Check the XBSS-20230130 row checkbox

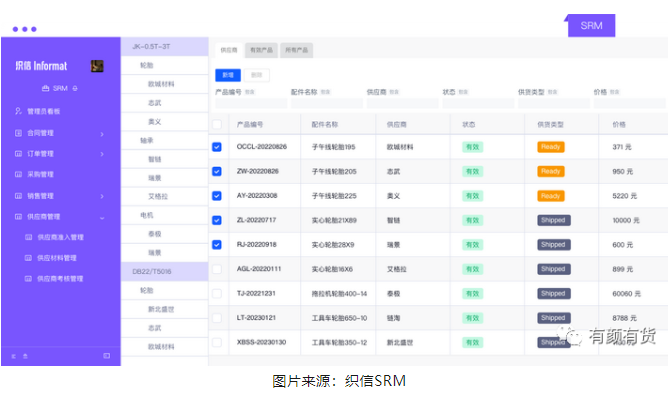click(217, 342)
